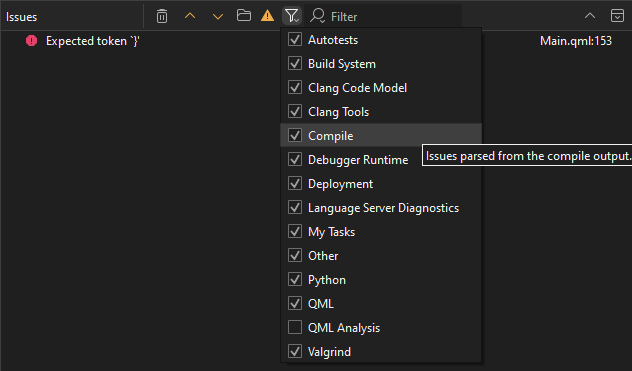Open the Issues pane selector label

(x=21, y=17)
